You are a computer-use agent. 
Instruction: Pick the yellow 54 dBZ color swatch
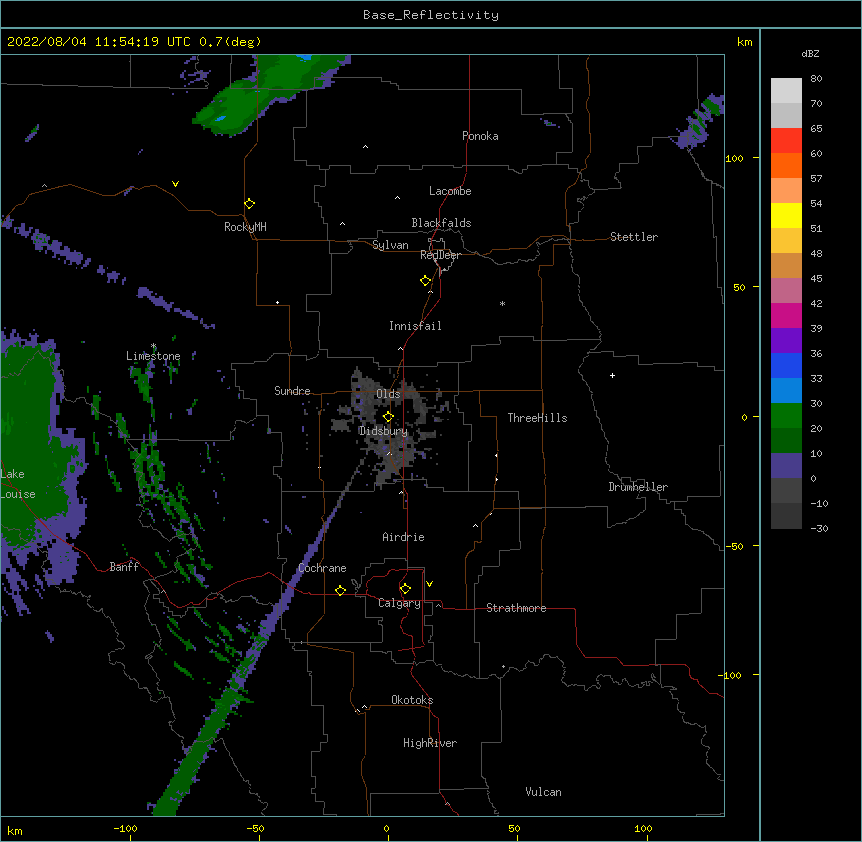click(x=786, y=215)
